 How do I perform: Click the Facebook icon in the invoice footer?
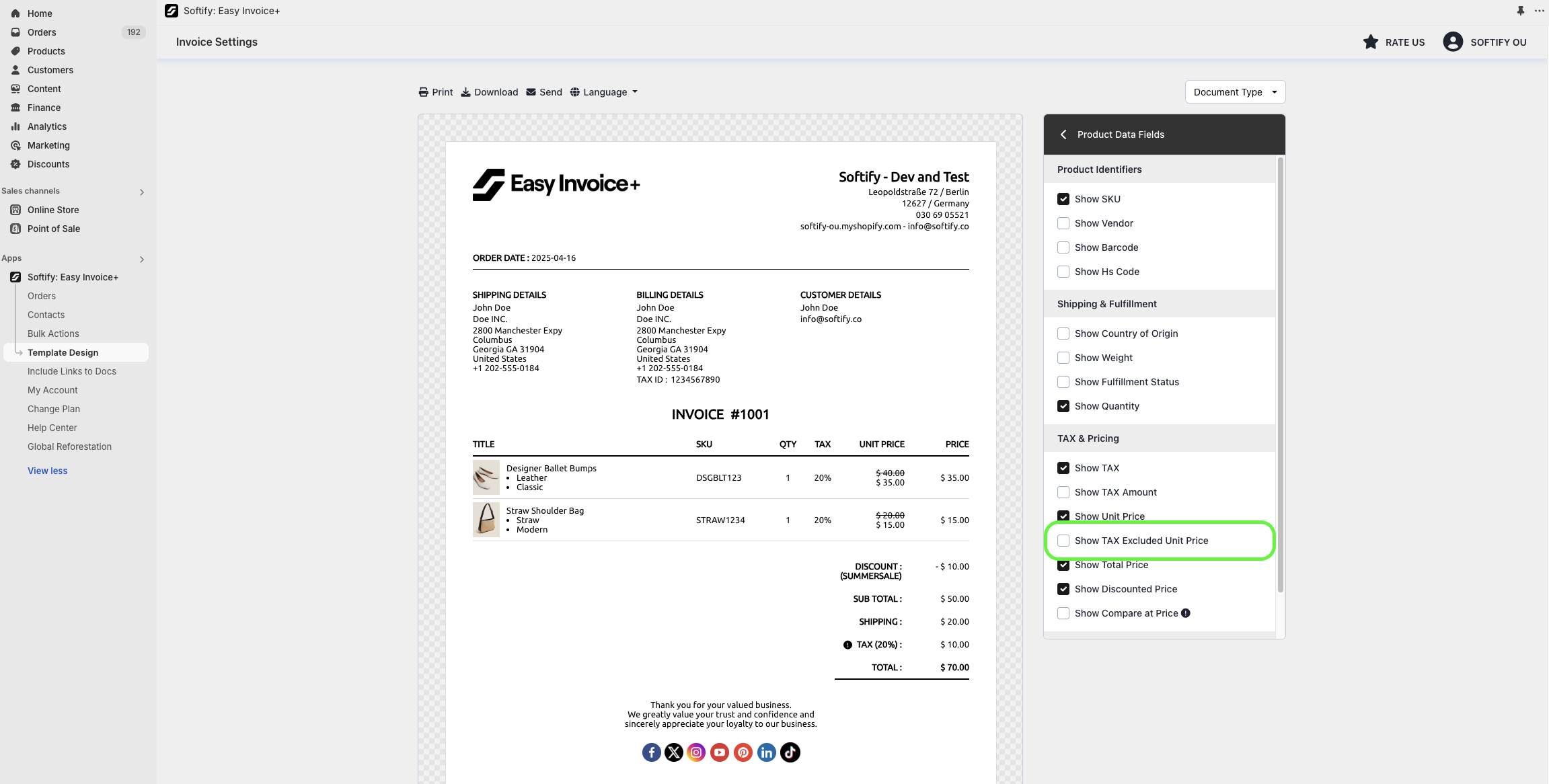pyautogui.click(x=651, y=752)
